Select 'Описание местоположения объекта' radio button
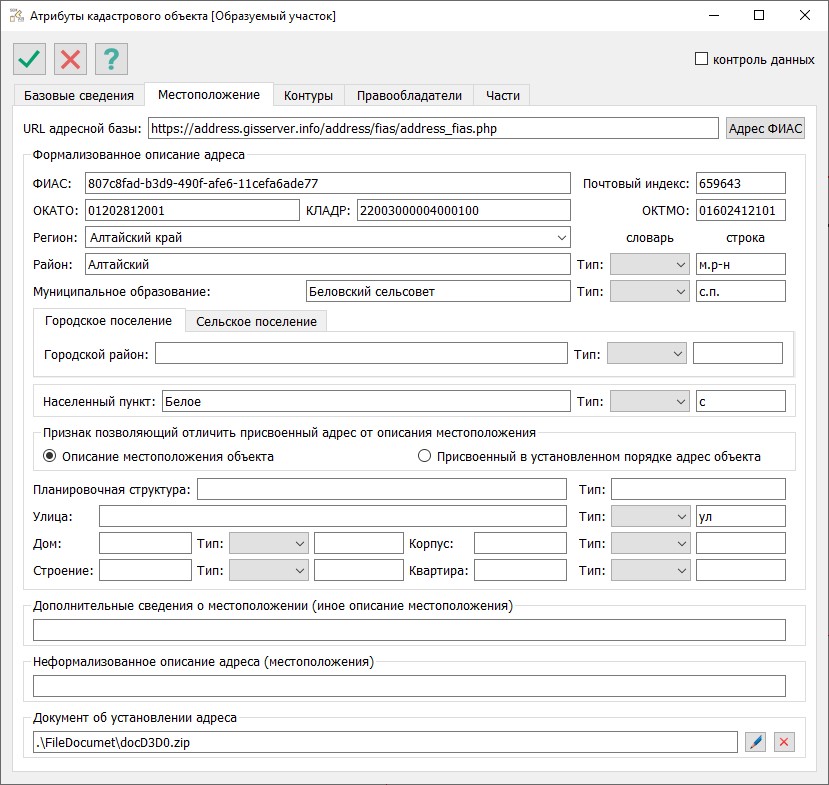 [48, 457]
